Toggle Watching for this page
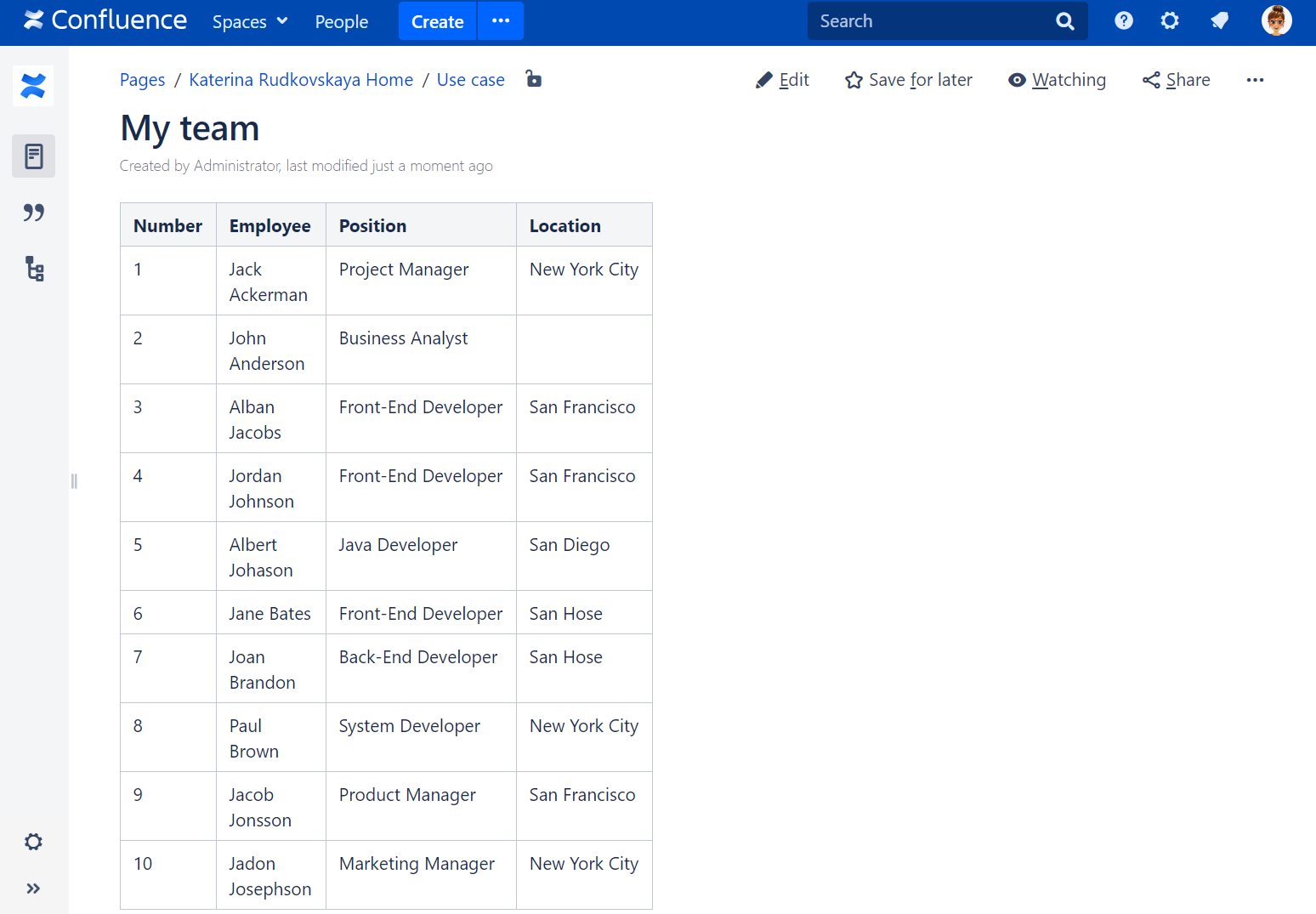The height and width of the screenshot is (914, 1316). 1057,80
